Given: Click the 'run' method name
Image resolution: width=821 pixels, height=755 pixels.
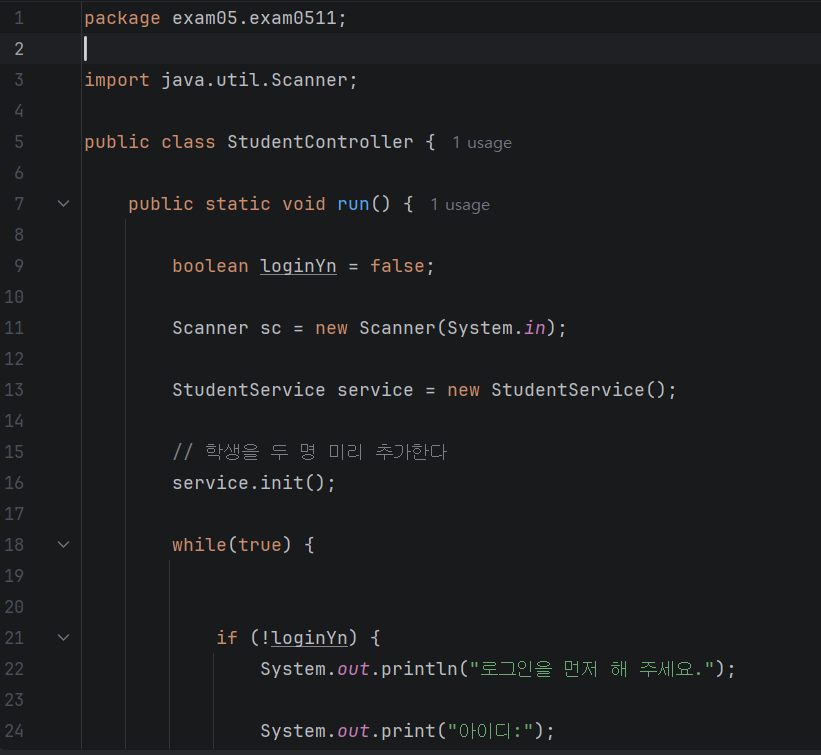Looking at the screenshot, I should pyautogui.click(x=353, y=204).
